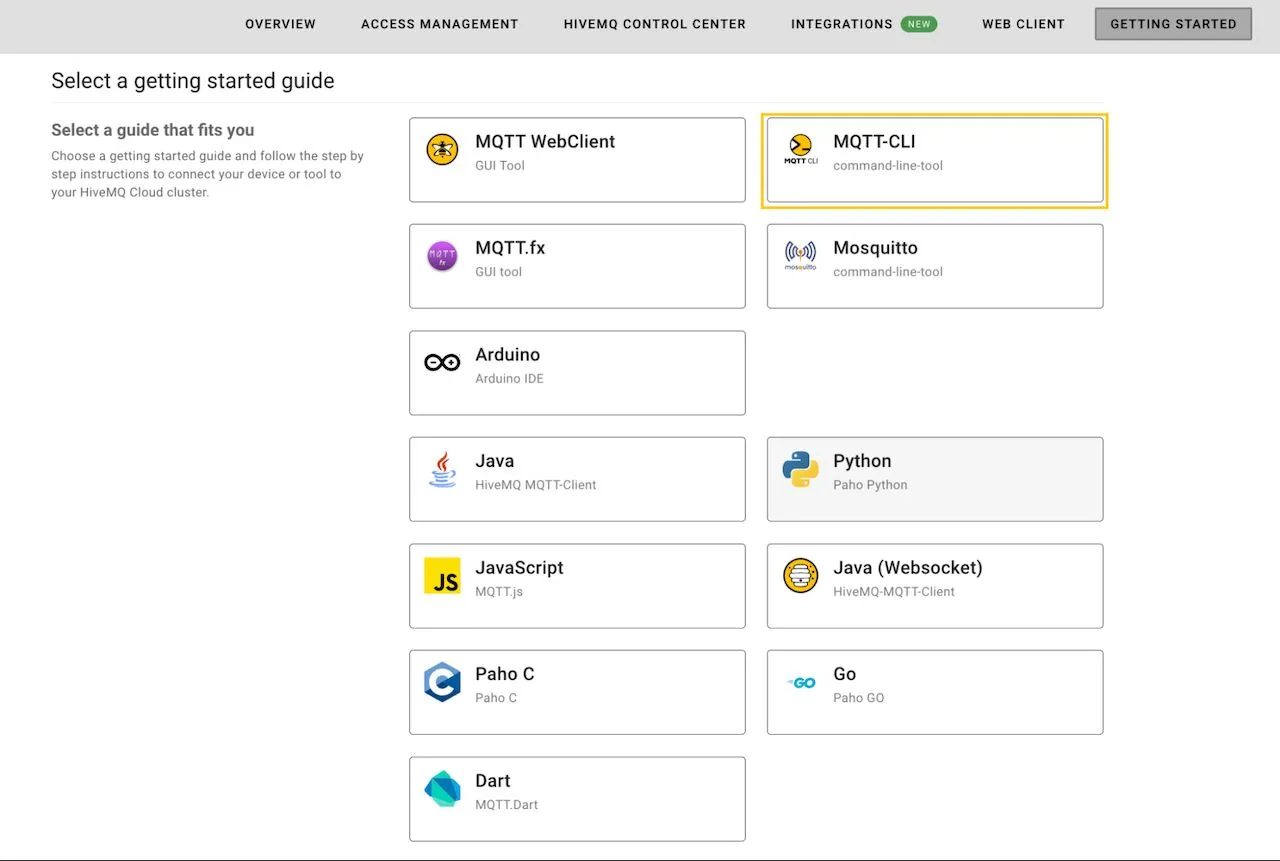
Task: Click the 'MQTT.Dart' subtitle text
Action: [x=506, y=805]
